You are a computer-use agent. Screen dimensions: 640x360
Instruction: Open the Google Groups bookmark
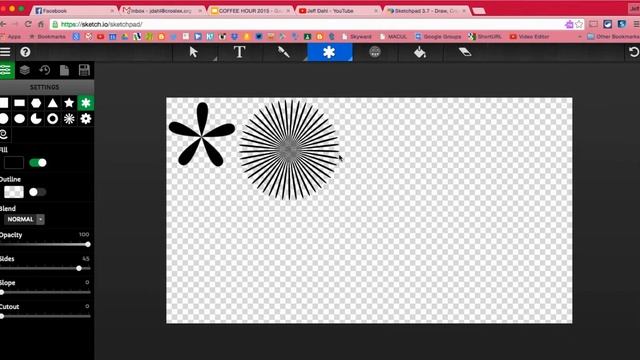point(438,37)
